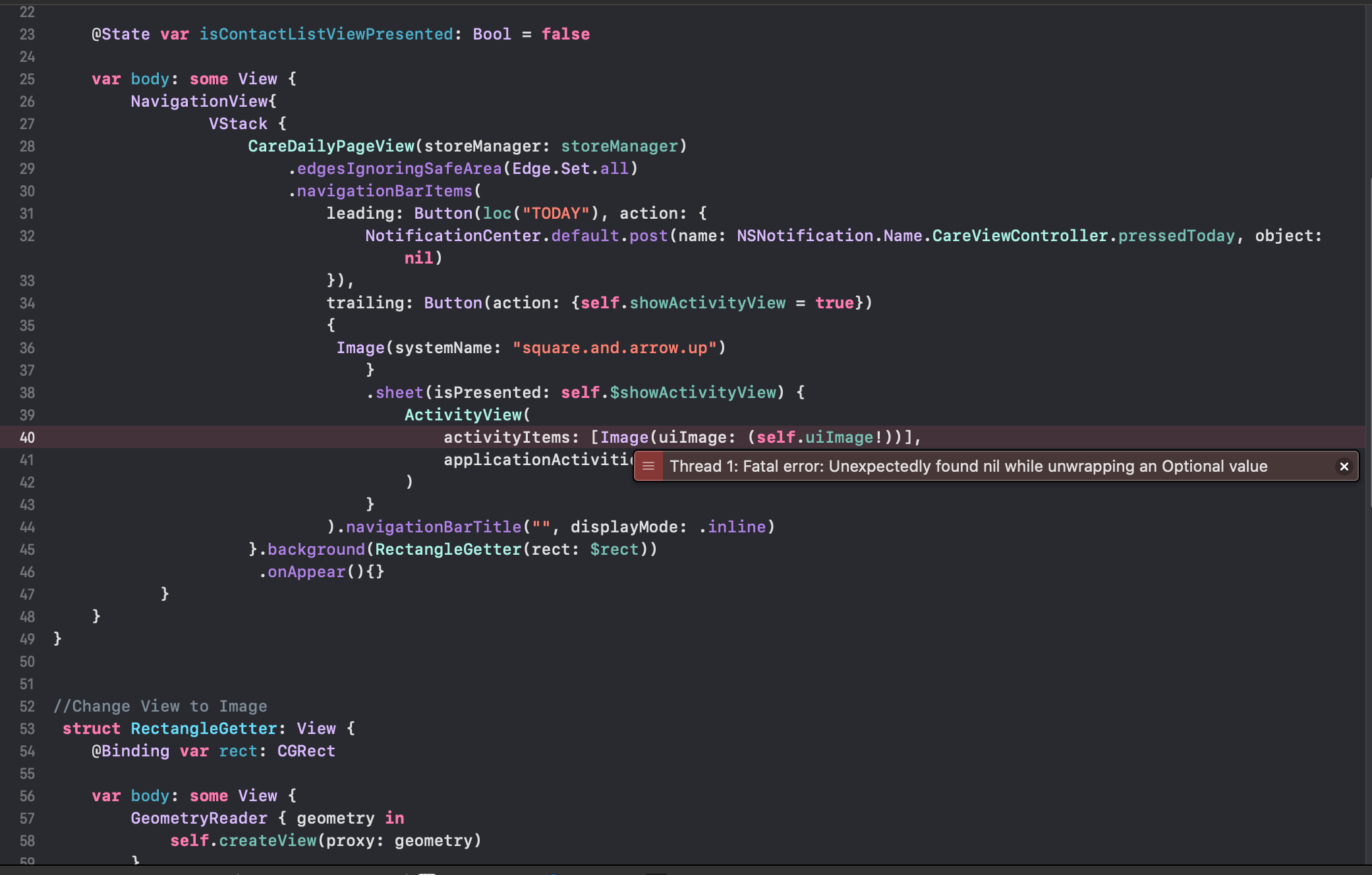Viewport: 1372px width, 875px height.
Task: Click the CareDailyPageView identifier
Action: 331,146
